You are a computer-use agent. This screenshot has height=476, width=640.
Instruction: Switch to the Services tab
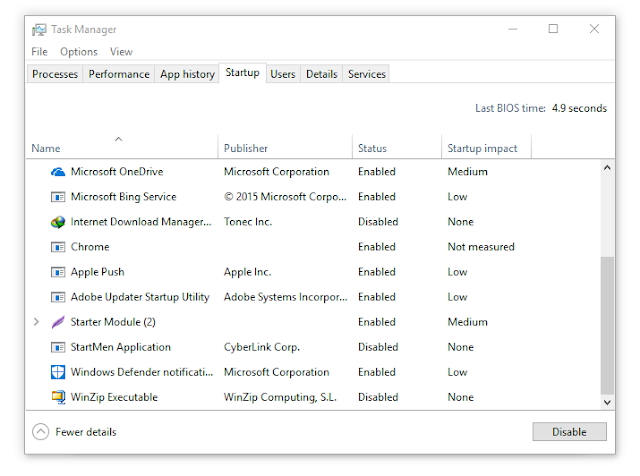coord(367,74)
